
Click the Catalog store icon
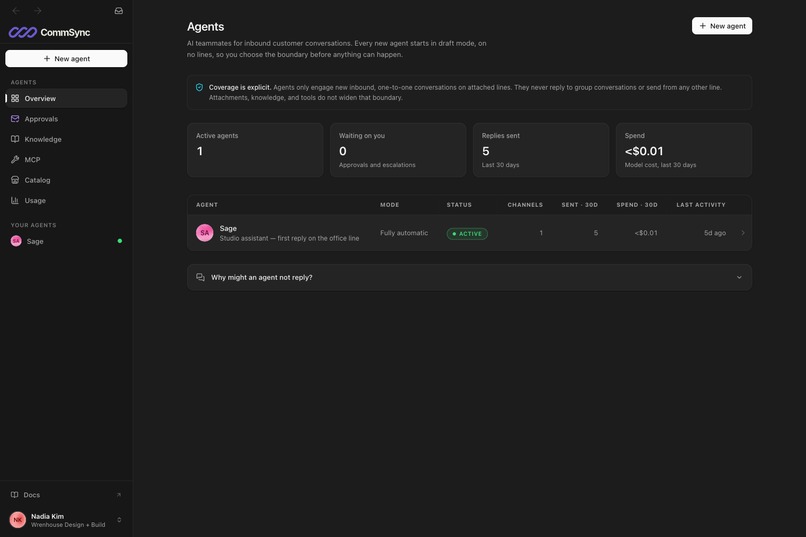pyautogui.click(x=15, y=180)
